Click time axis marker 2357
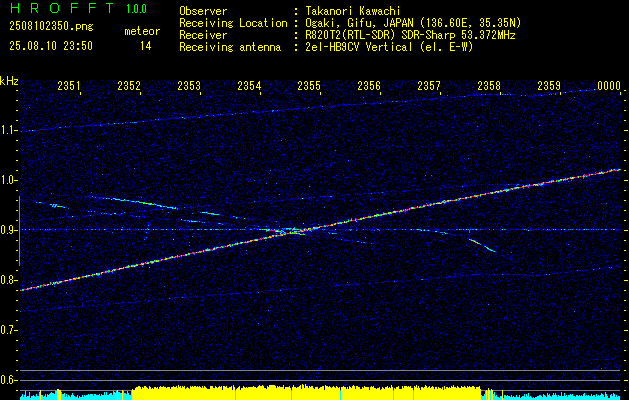Viewport: 629px width, 400px height. 429,86
